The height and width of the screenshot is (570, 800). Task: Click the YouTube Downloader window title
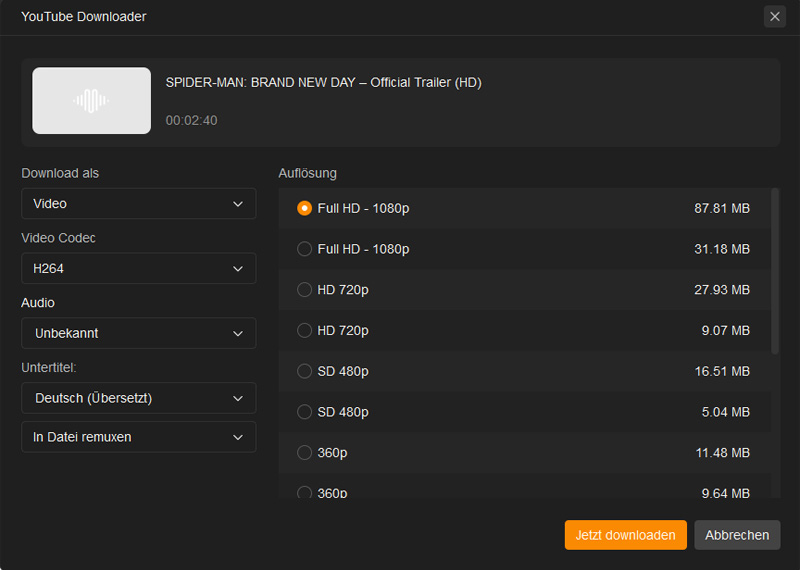[84, 17]
